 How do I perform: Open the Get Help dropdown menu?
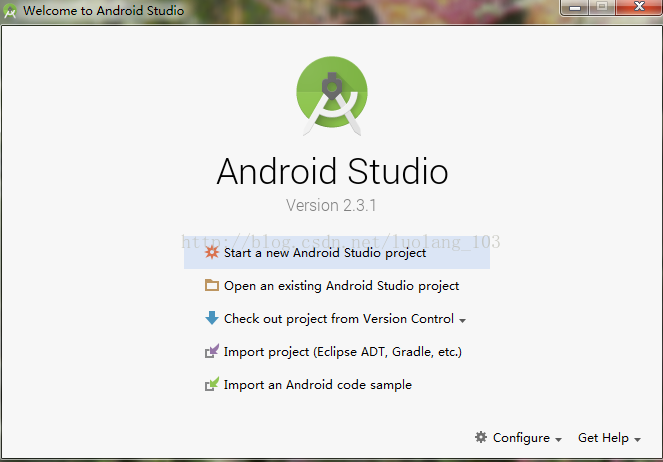pos(609,437)
